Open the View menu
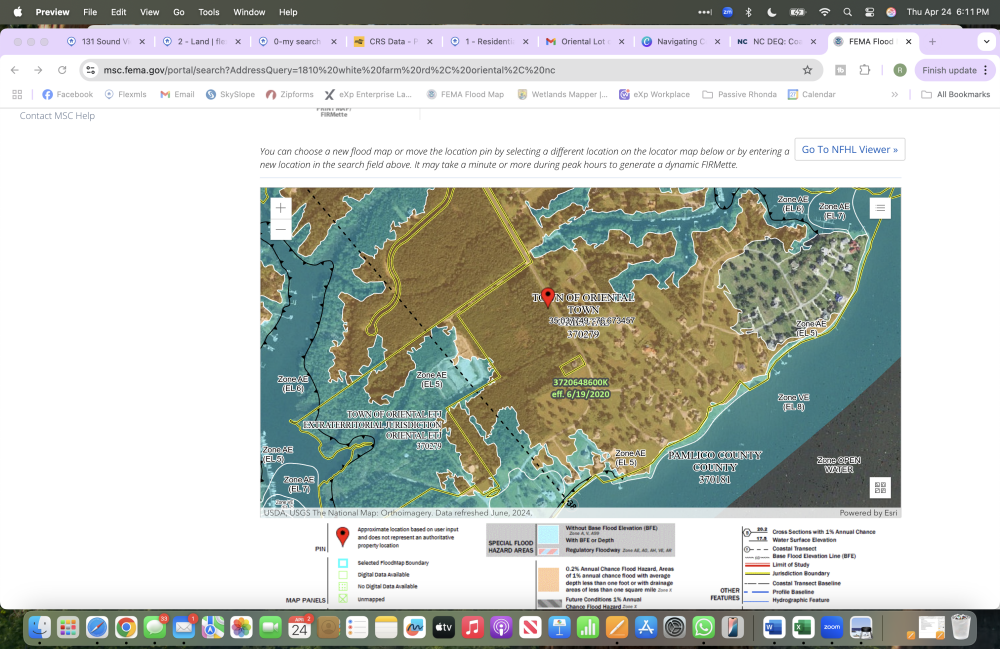 tap(149, 12)
